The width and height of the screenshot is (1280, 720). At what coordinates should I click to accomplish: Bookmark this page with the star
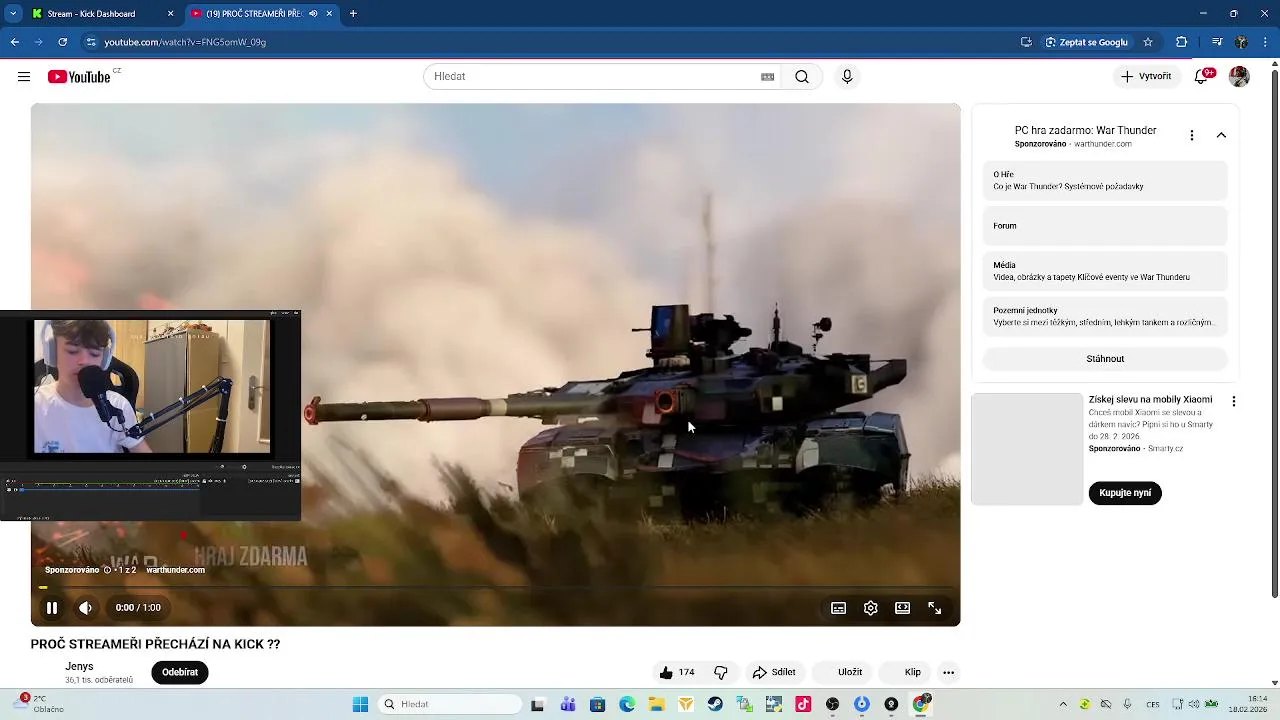pyautogui.click(x=1148, y=42)
